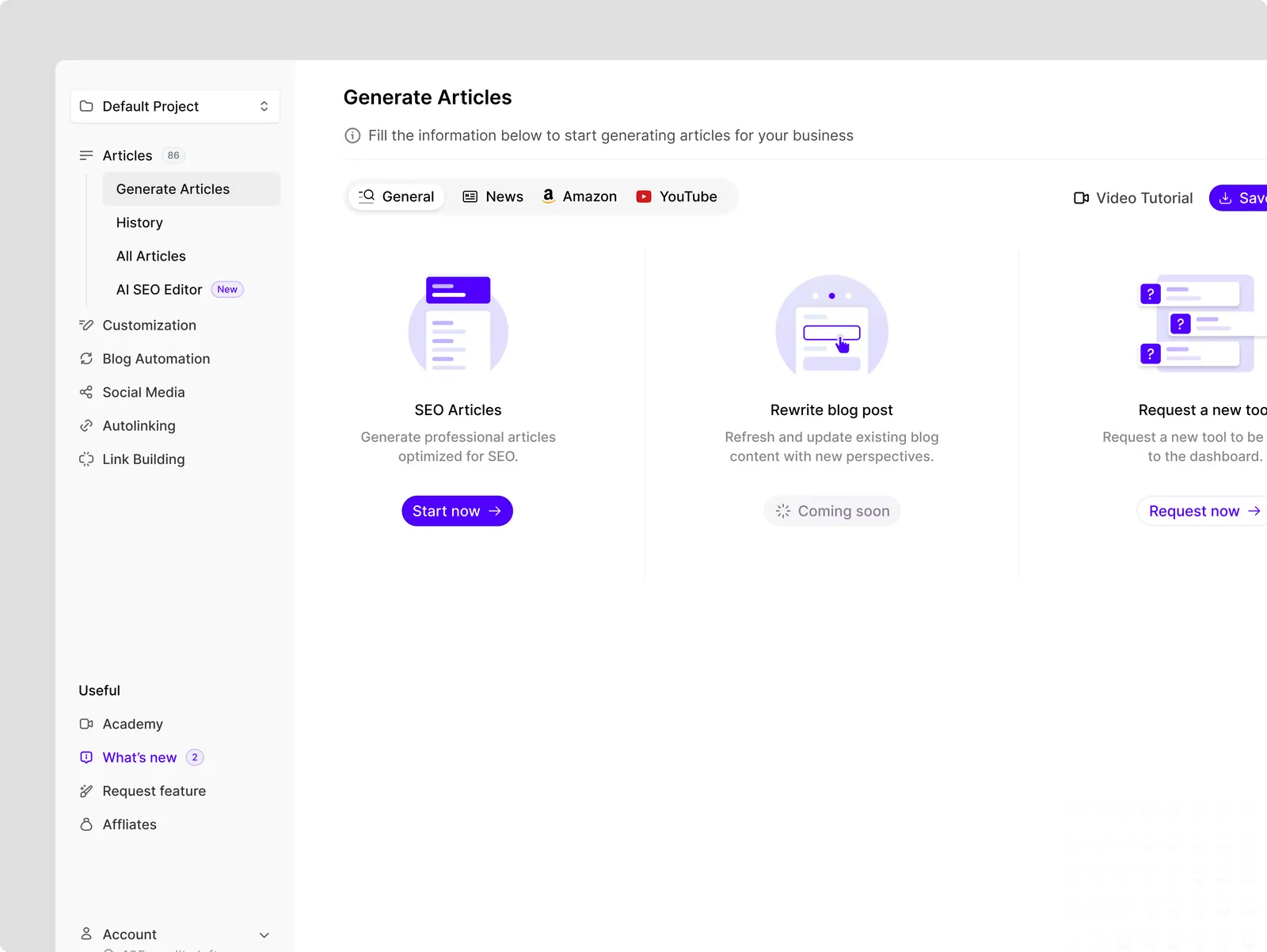
Task: Click the Articles list icon in sidebar
Action: 86,155
